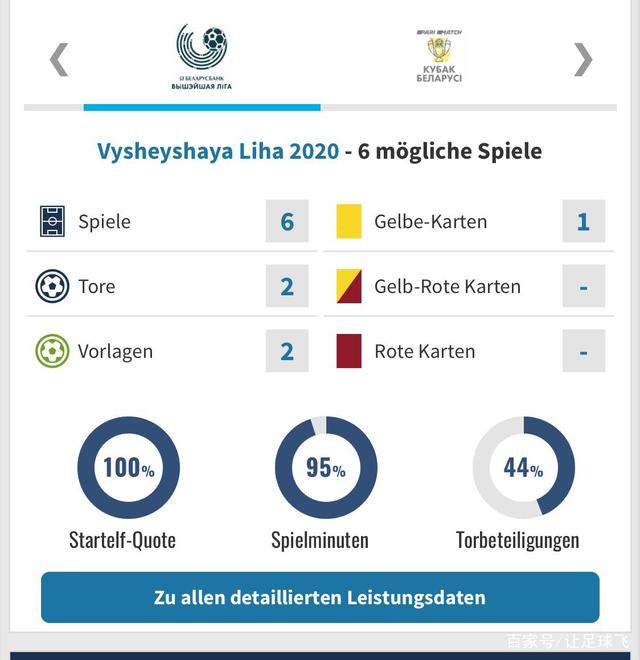
Task: Click the Gelbe-Karten count value 1
Action: [583, 221]
